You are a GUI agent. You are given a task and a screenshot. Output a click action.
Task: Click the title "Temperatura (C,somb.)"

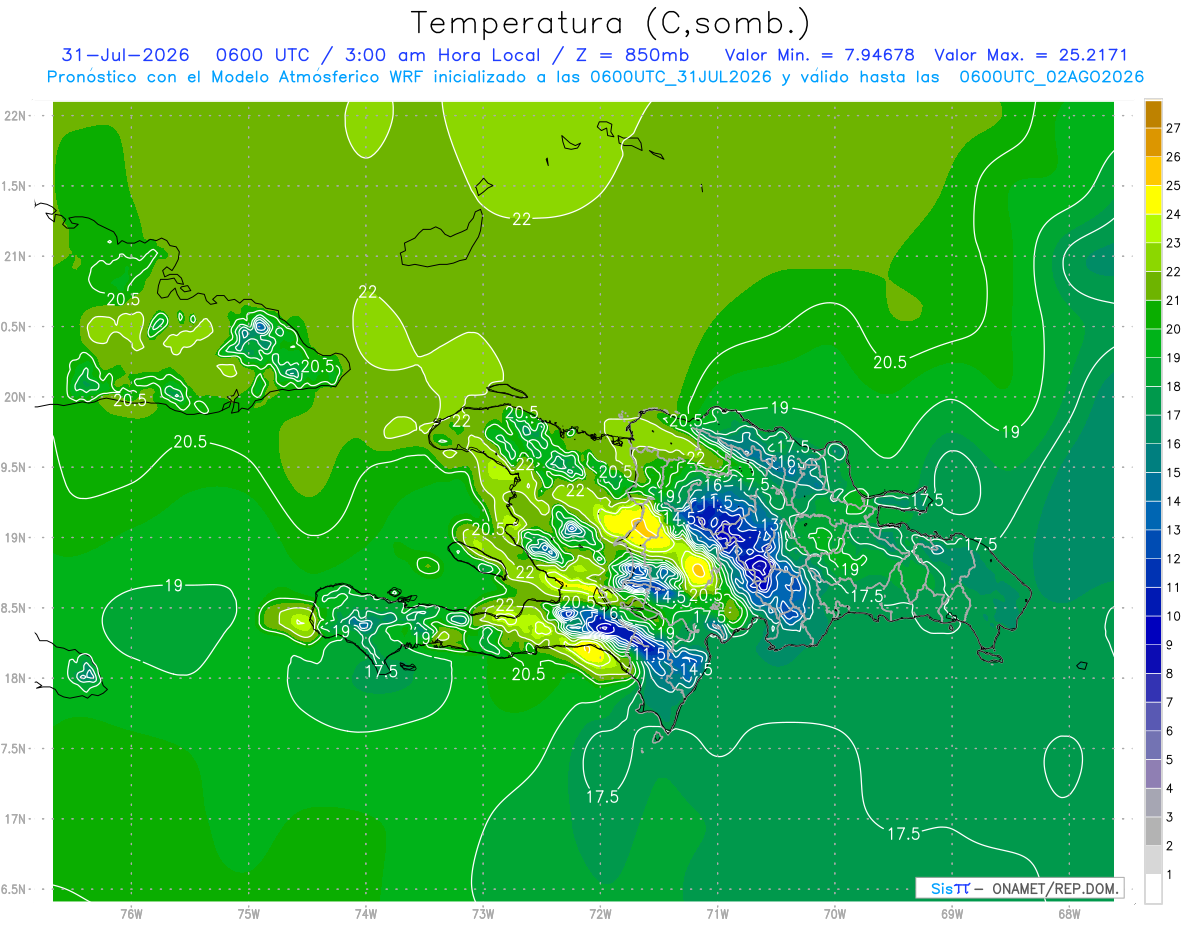coord(611,23)
